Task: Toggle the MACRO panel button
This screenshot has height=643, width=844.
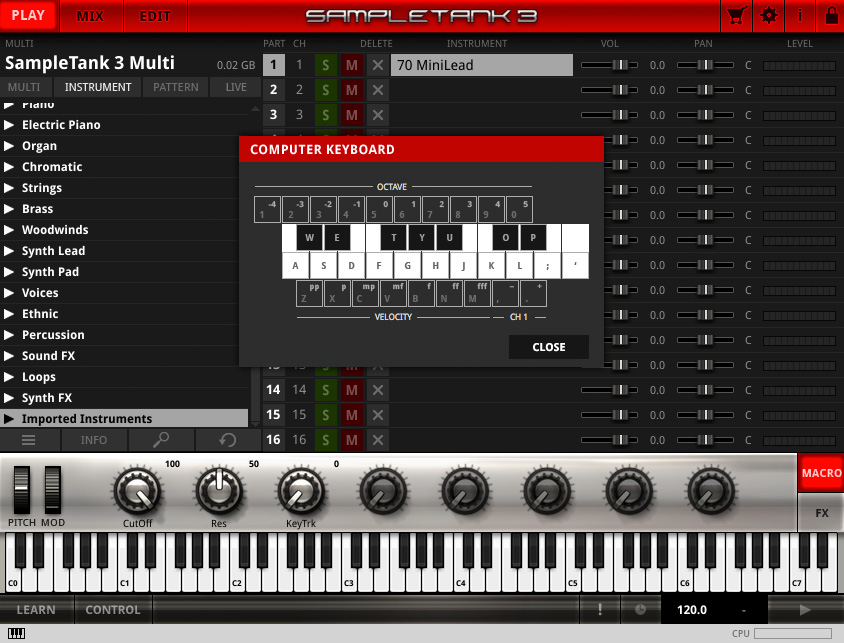Action: (x=821, y=473)
